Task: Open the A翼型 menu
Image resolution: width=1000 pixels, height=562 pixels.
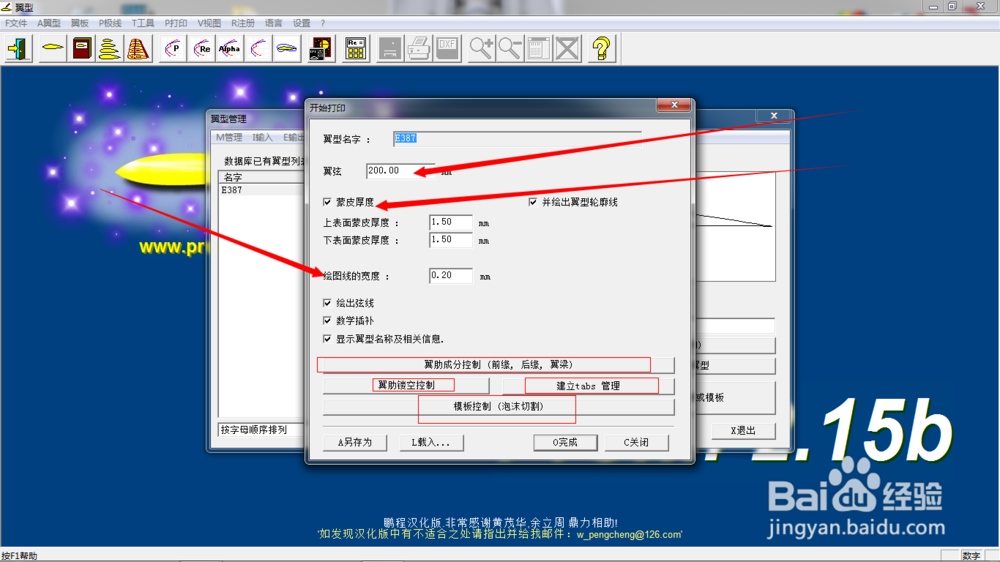Action: tap(48, 23)
